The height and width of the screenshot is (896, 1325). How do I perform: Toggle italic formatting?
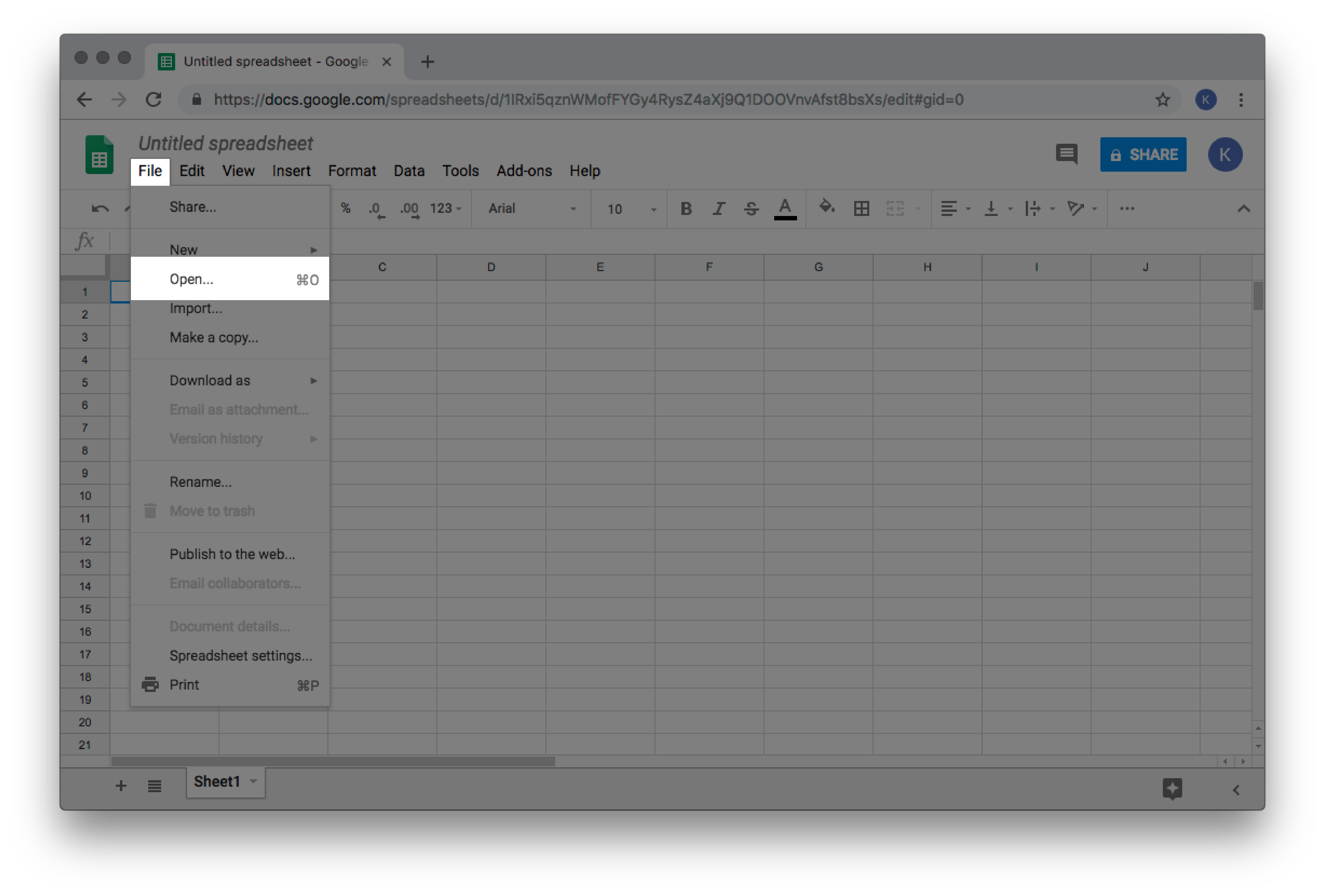point(719,209)
